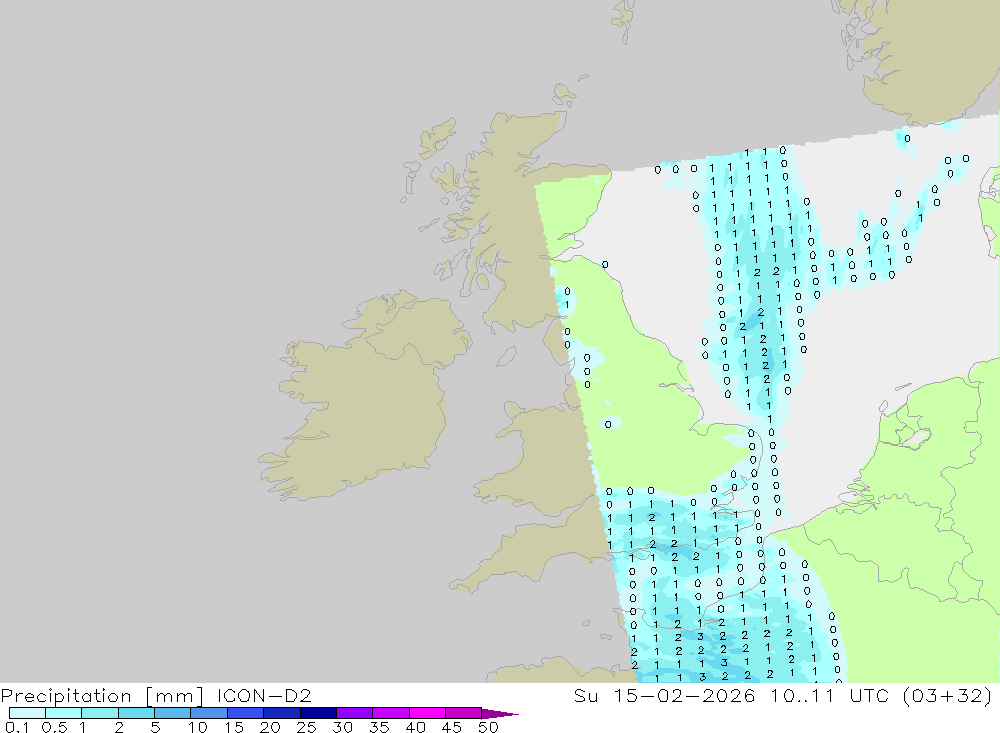This screenshot has height=733, width=1000.
Task: Click the '25' legend value label
Action: pyautogui.click(x=307, y=727)
